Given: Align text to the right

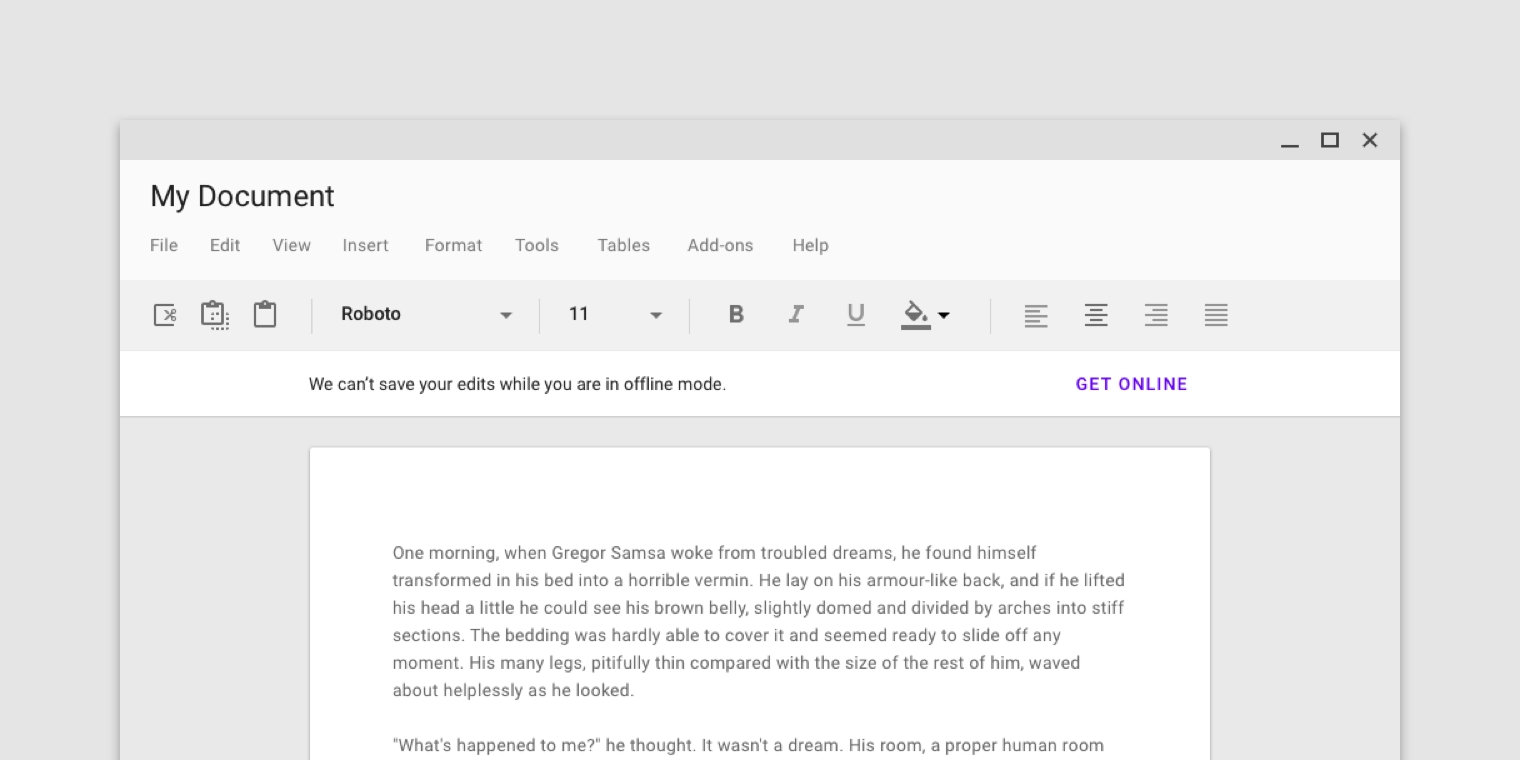Looking at the screenshot, I should [x=1156, y=315].
